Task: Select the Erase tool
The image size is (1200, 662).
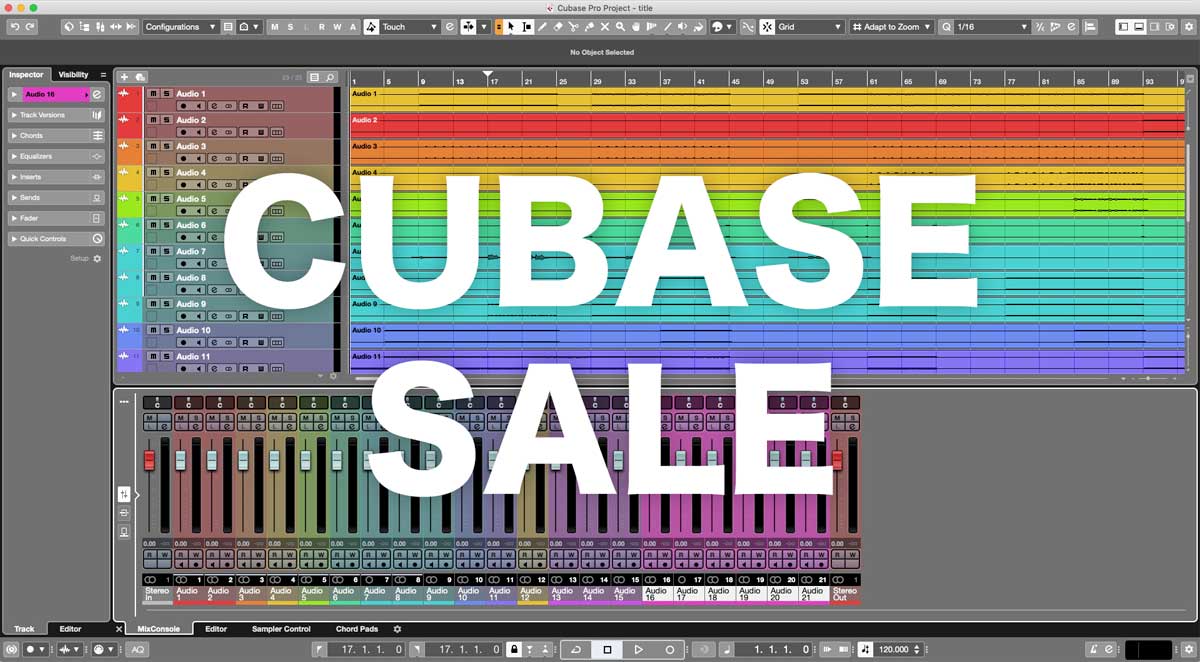Action: tap(558, 27)
